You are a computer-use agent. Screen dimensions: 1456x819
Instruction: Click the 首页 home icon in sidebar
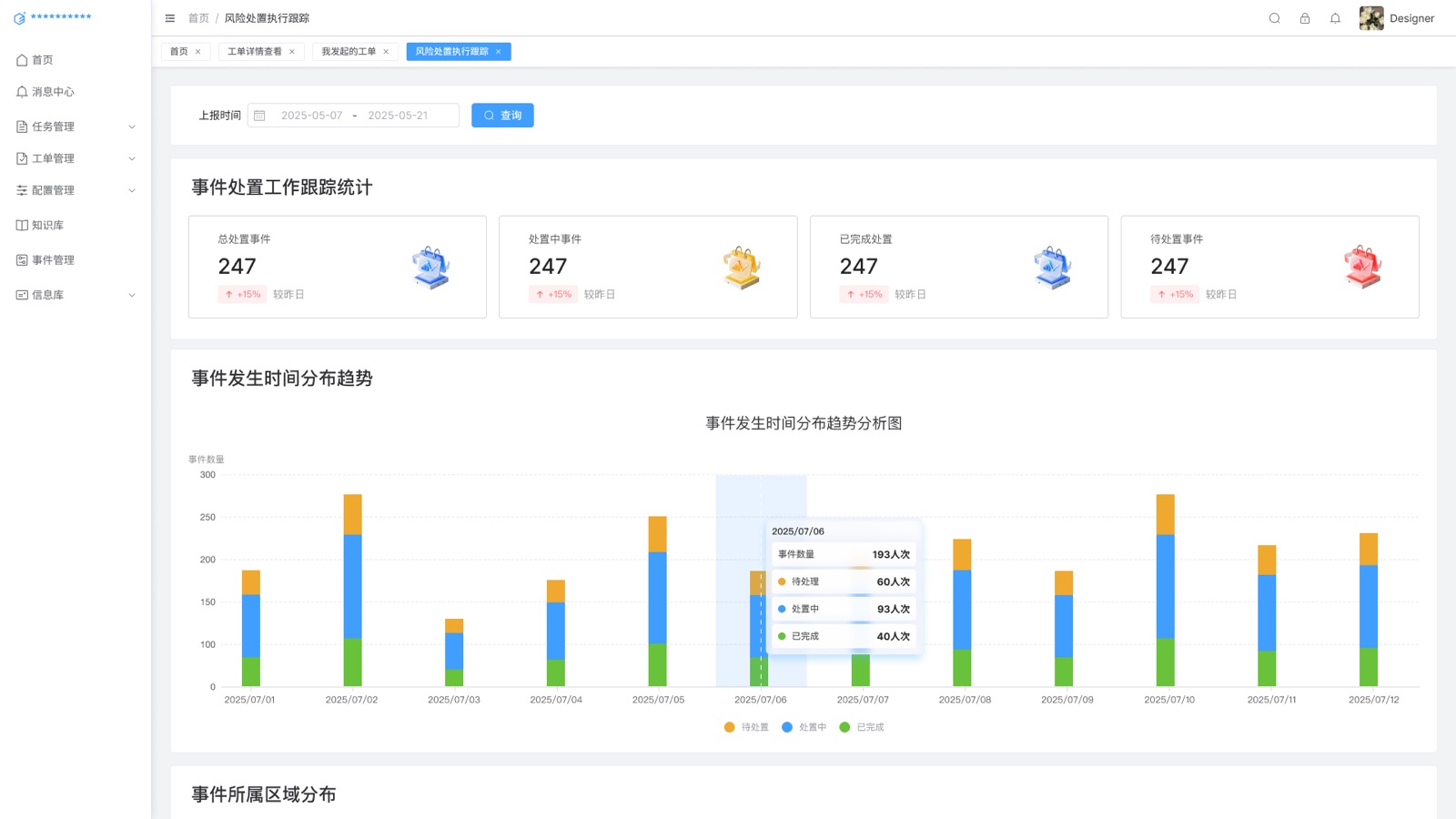pyautogui.click(x=22, y=60)
